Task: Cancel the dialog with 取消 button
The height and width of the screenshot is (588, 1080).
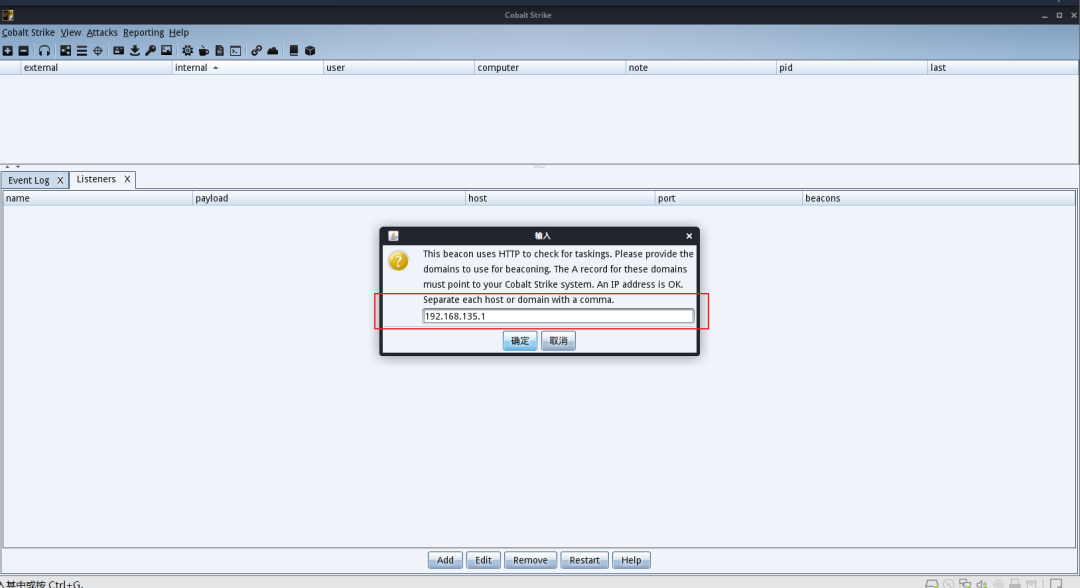Action: 558,341
